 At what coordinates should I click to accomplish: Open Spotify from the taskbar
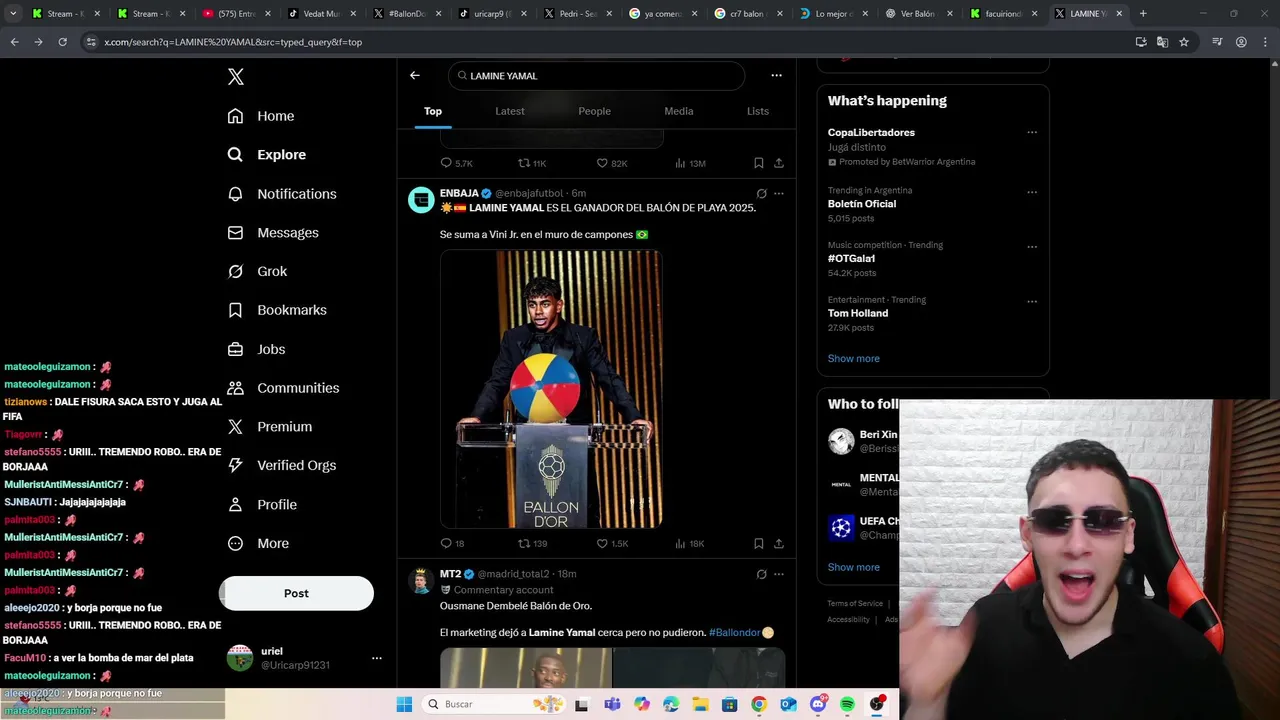pos(847,704)
